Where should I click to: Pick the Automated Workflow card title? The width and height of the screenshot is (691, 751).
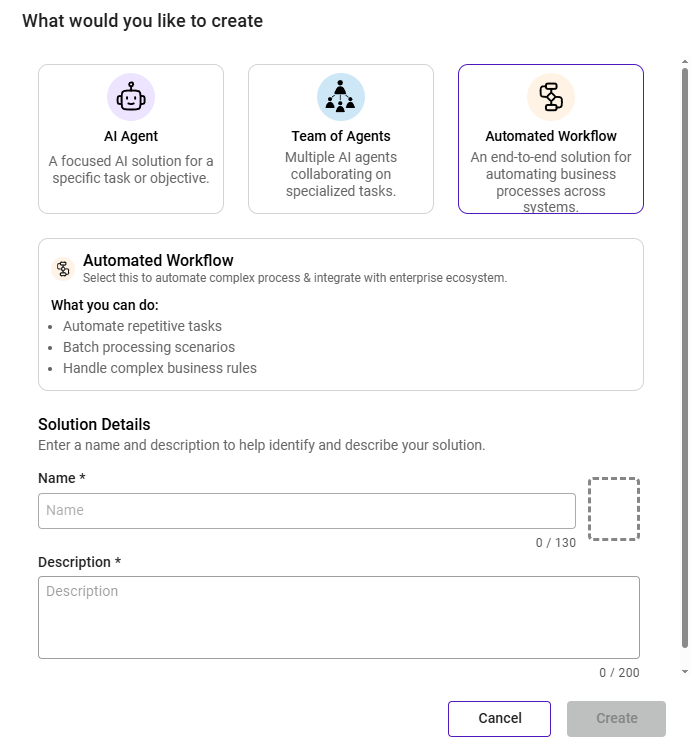551,136
